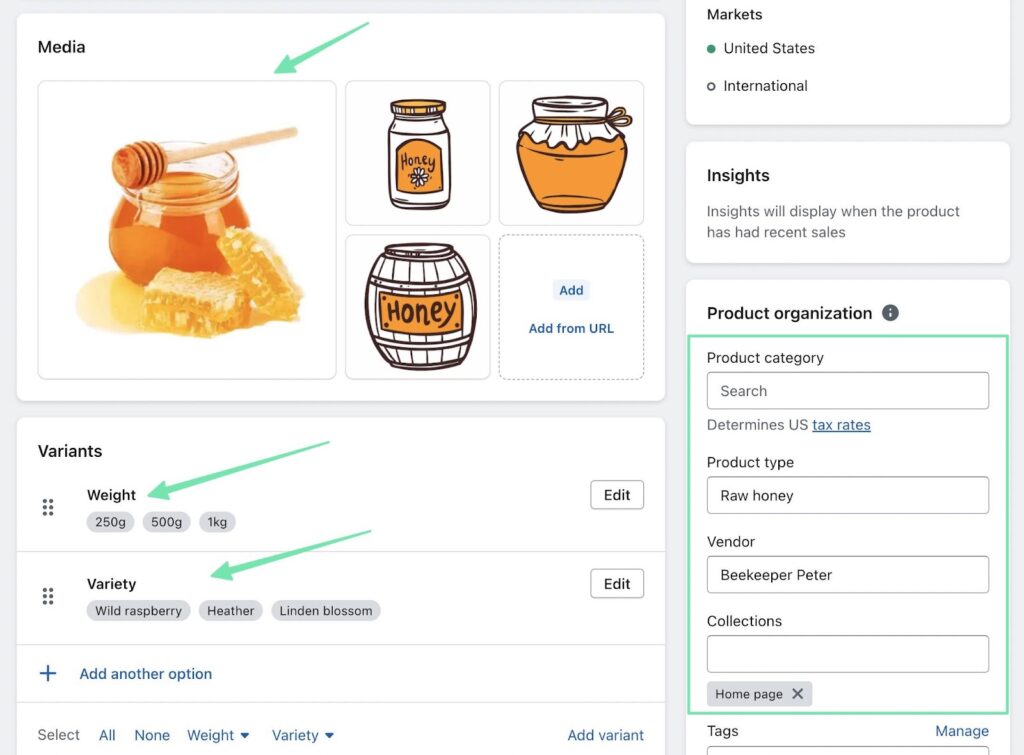The image size is (1024, 755).
Task: Click the Variety option drag handle
Action: 47,596
